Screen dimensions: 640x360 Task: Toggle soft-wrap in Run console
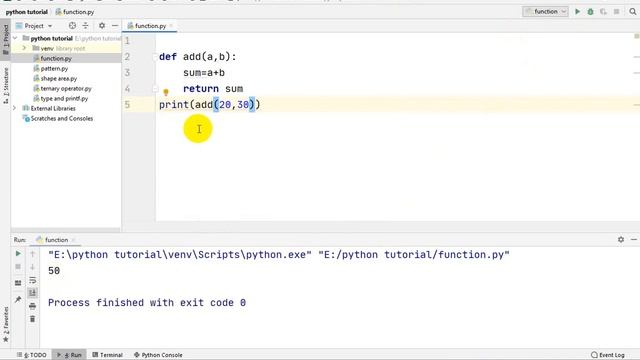tap(32, 280)
